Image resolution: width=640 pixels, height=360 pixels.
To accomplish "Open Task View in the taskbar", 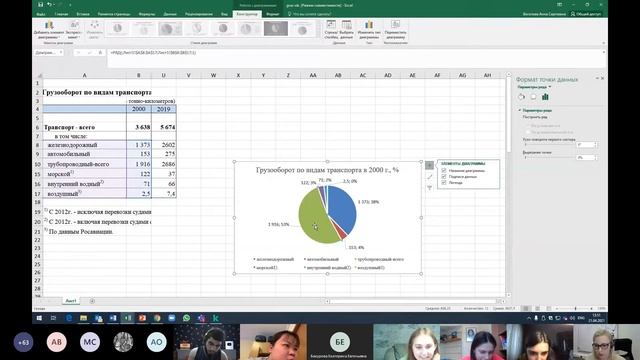I will point(53,318).
